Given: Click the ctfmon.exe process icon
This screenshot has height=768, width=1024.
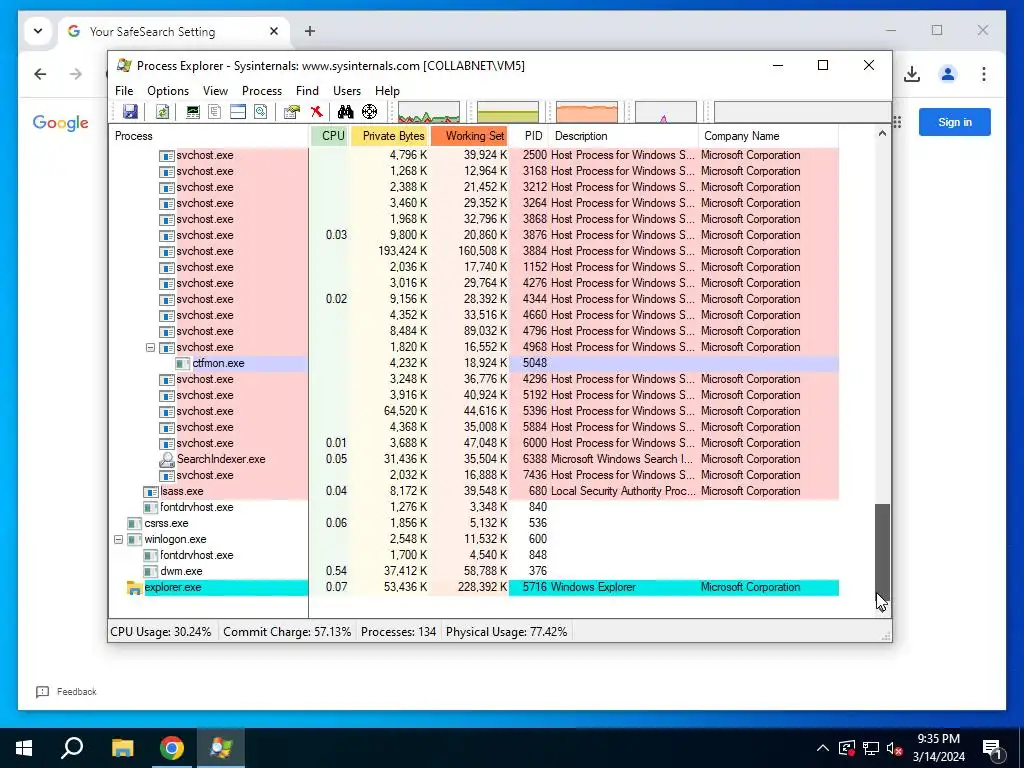Looking at the screenshot, I should 183,364.
